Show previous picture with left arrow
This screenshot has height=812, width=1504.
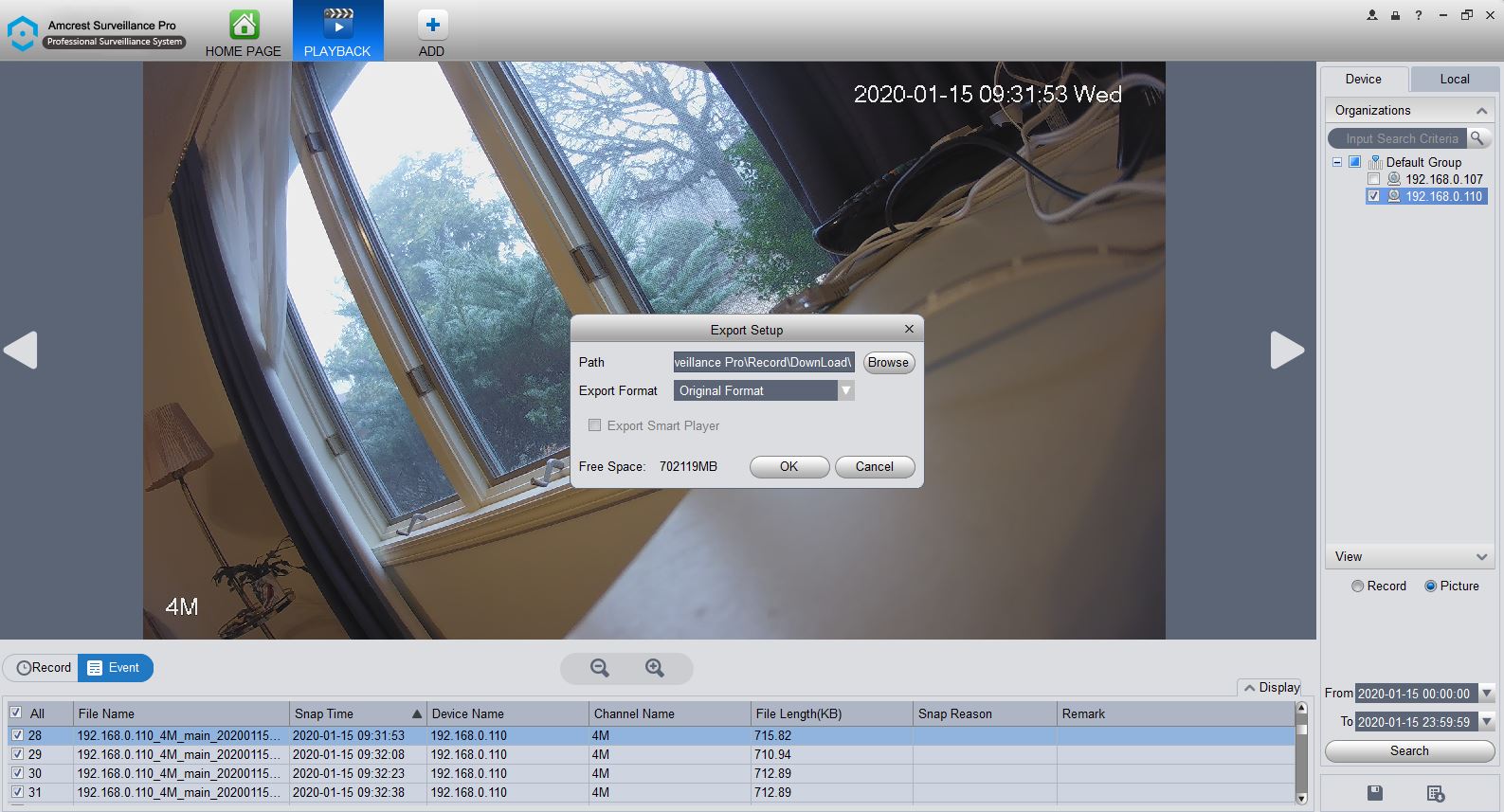[21, 350]
